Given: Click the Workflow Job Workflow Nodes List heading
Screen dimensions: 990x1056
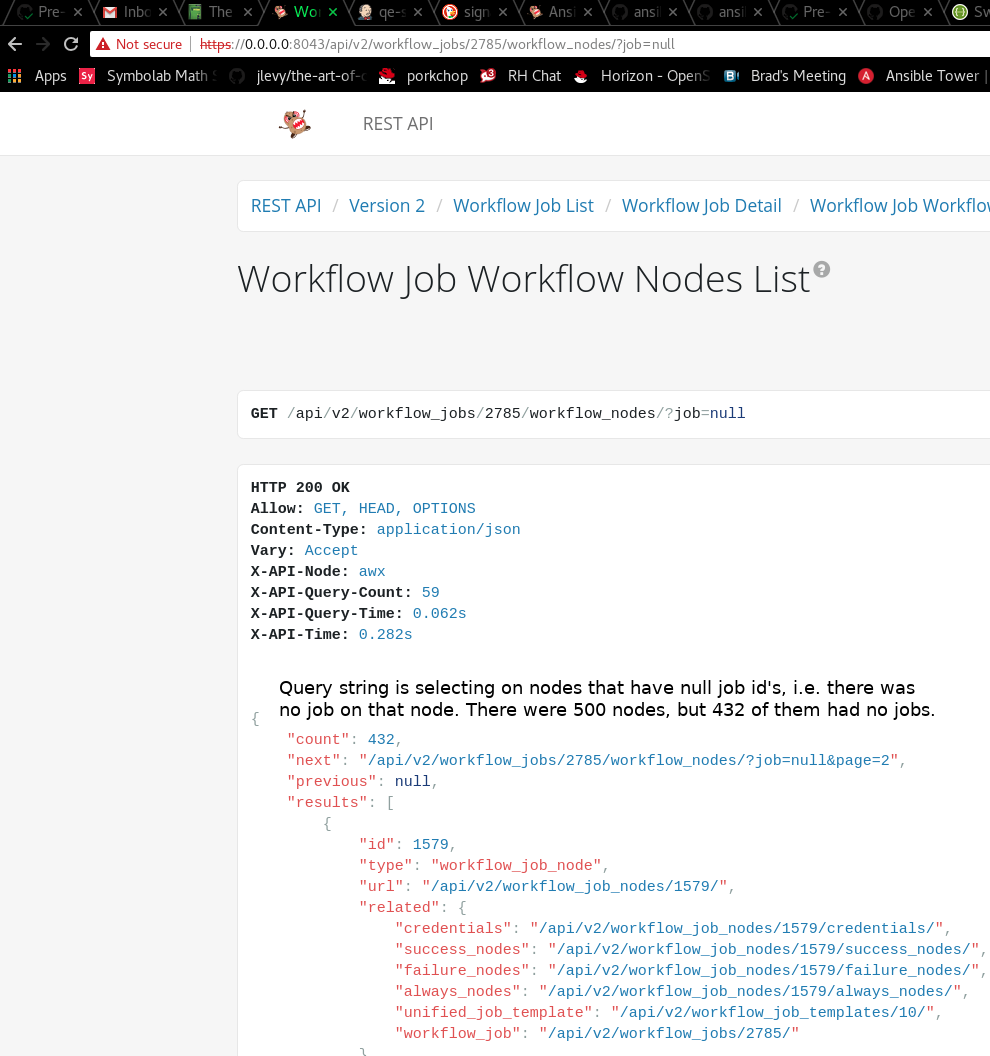Looking at the screenshot, I should coord(523,279).
